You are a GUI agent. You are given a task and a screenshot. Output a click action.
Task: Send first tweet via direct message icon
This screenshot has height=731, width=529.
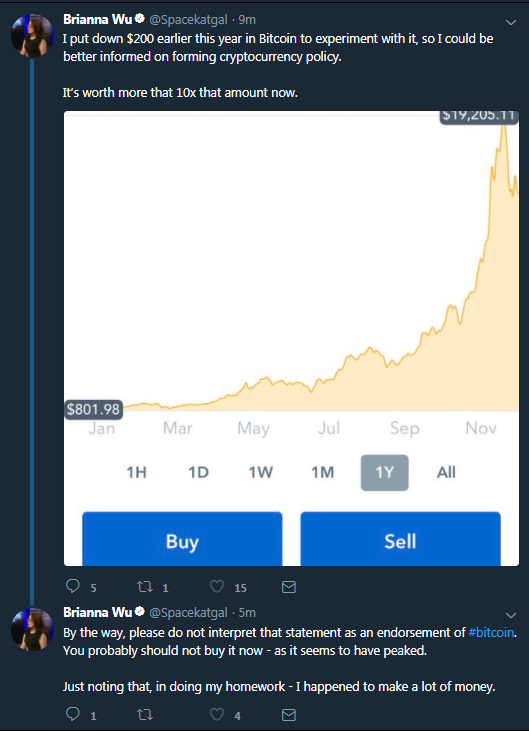[x=289, y=586]
